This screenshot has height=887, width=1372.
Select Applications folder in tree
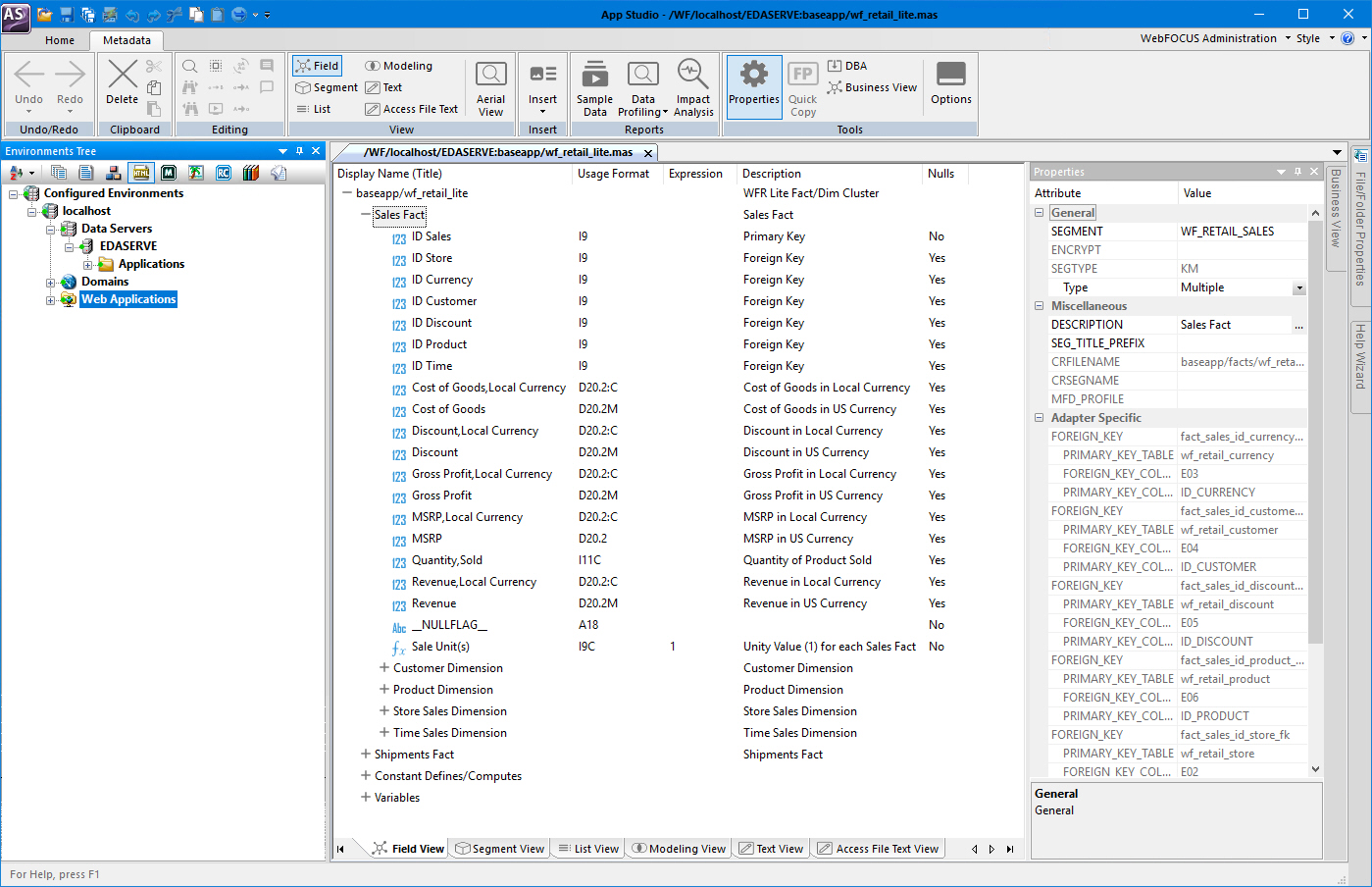(151, 264)
